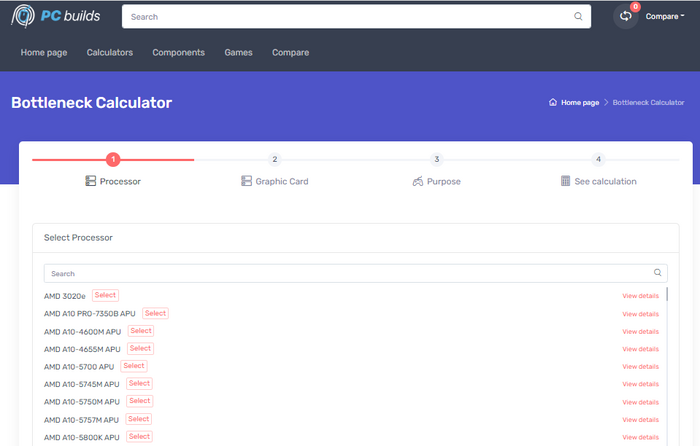Click the Purpose step label
This screenshot has width=700, height=446.
tap(444, 181)
